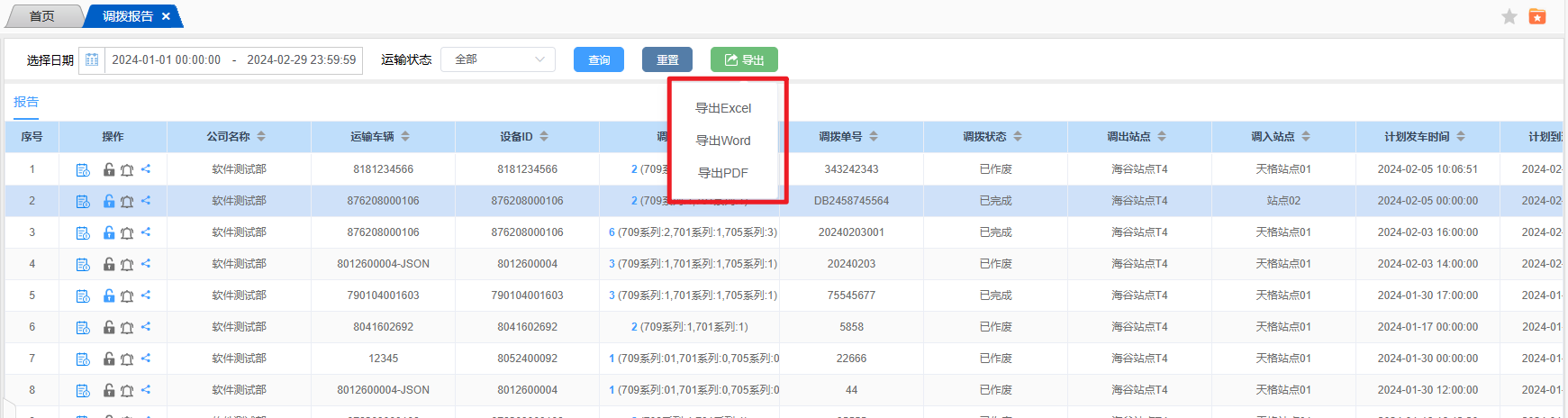Close the 调拨报告 tab
Image resolution: width=1568 pixels, height=418 pixels.
tap(166, 16)
